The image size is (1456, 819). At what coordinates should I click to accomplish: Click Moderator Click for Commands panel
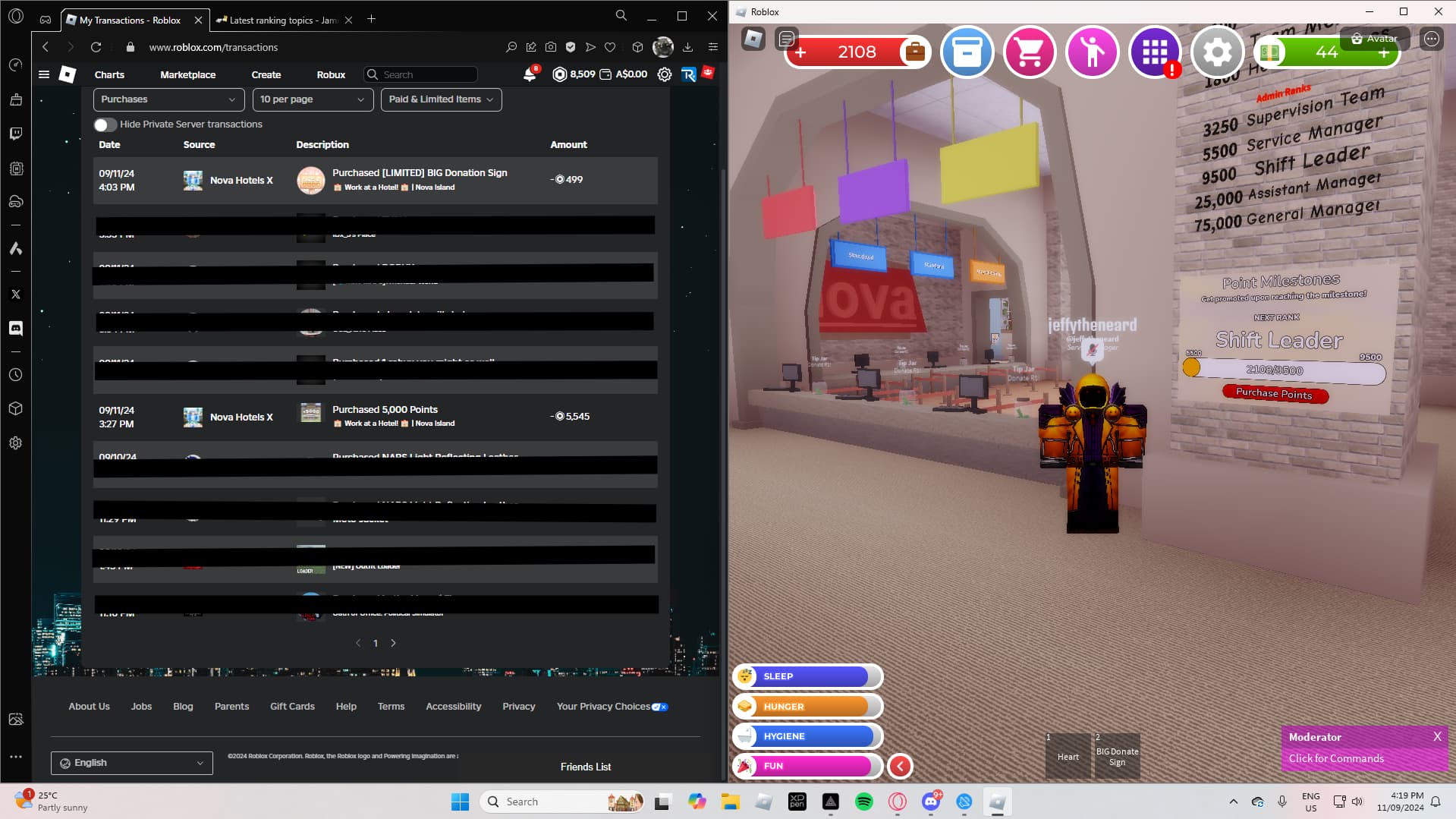[x=1365, y=748]
